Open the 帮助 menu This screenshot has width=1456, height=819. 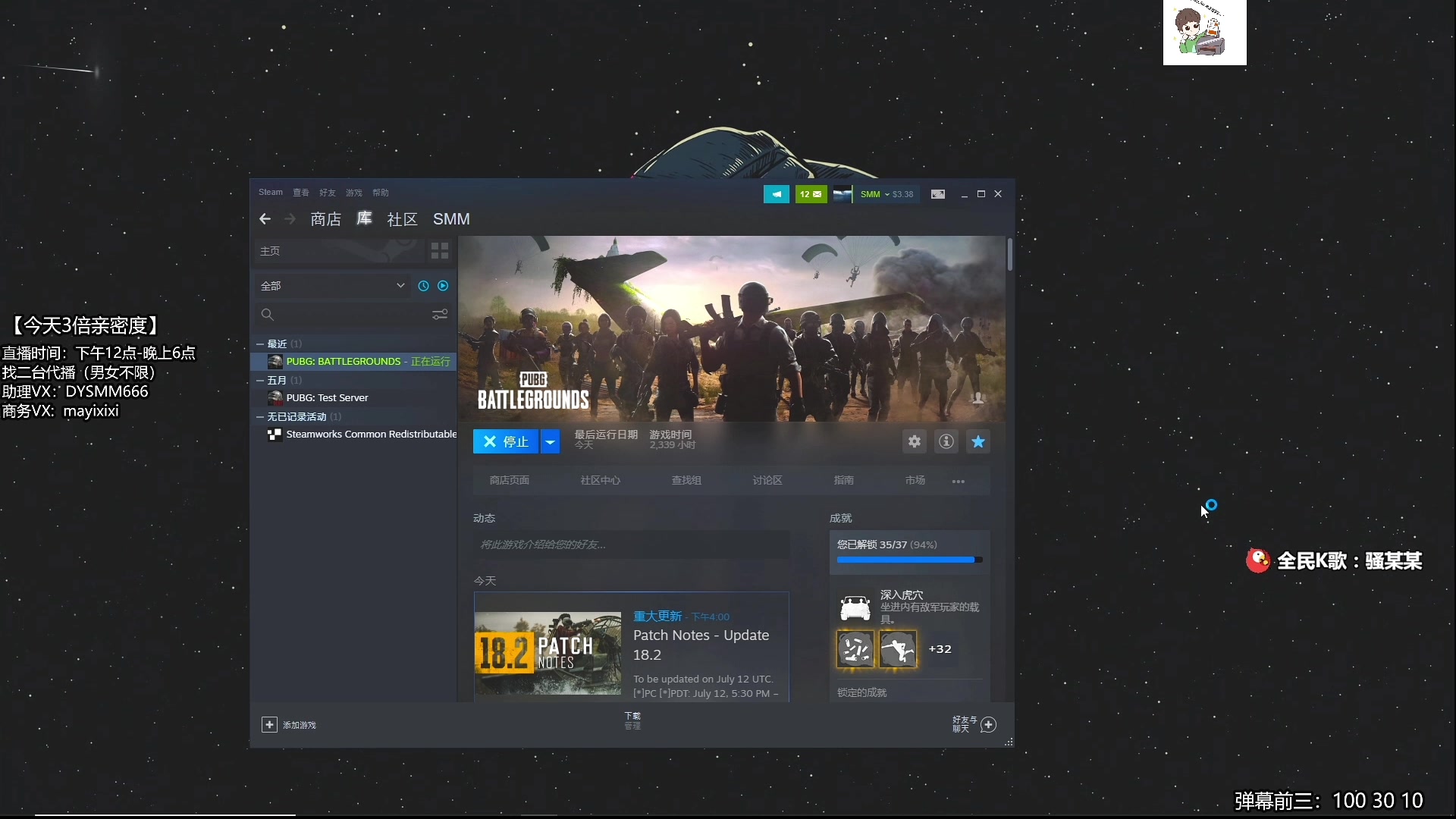381,193
